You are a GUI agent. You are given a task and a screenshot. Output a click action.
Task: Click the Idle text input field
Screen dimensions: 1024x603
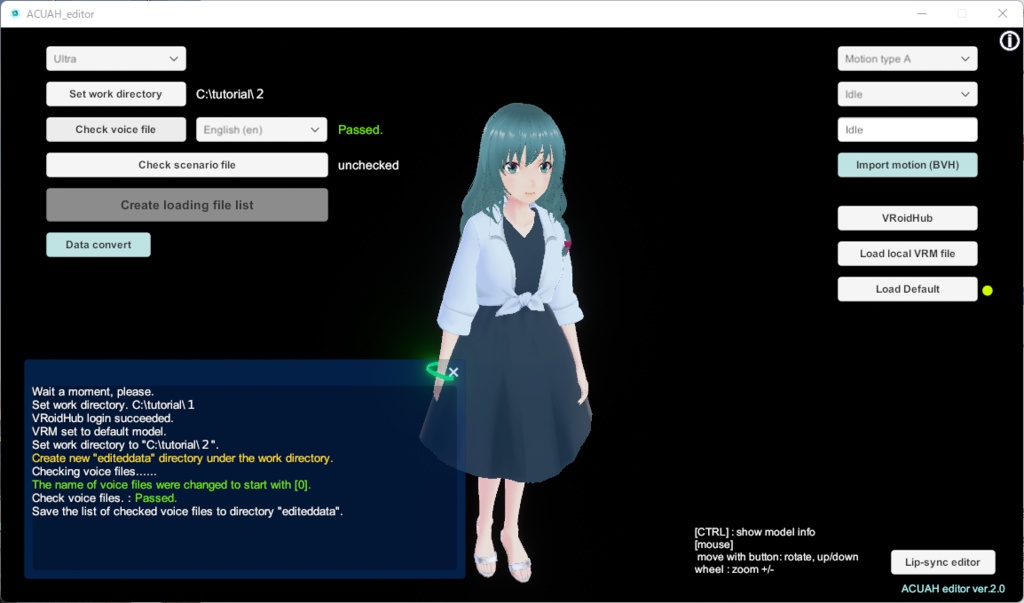point(906,129)
